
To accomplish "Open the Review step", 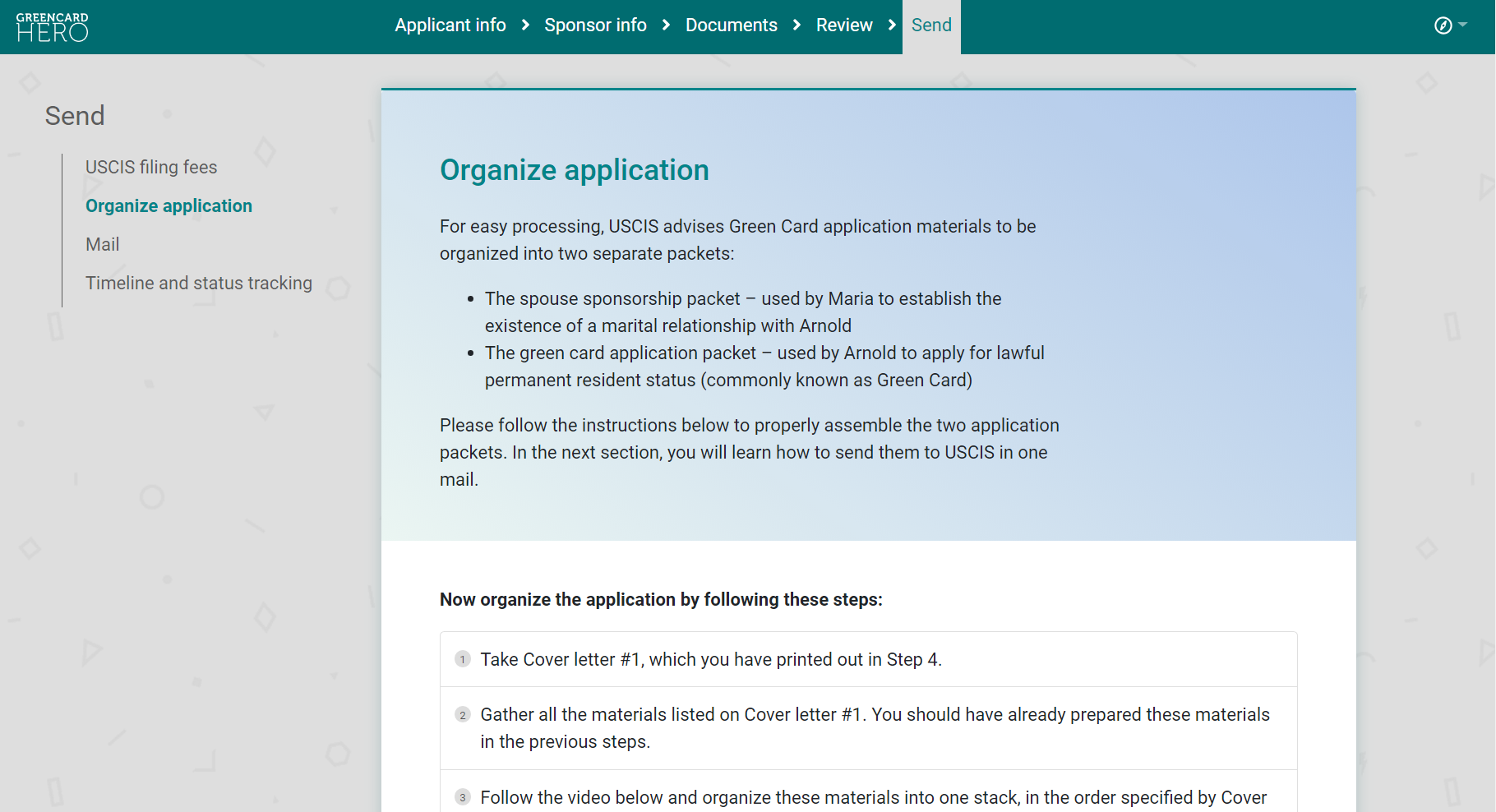I will point(844,25).
